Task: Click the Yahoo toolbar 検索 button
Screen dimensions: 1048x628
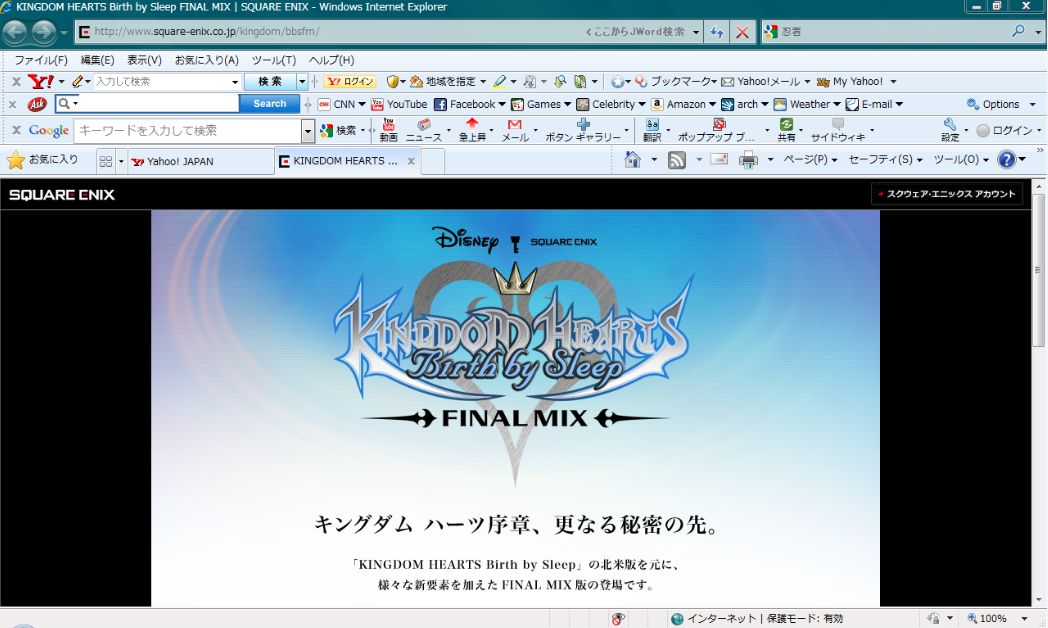Action: tap(270, 82)
